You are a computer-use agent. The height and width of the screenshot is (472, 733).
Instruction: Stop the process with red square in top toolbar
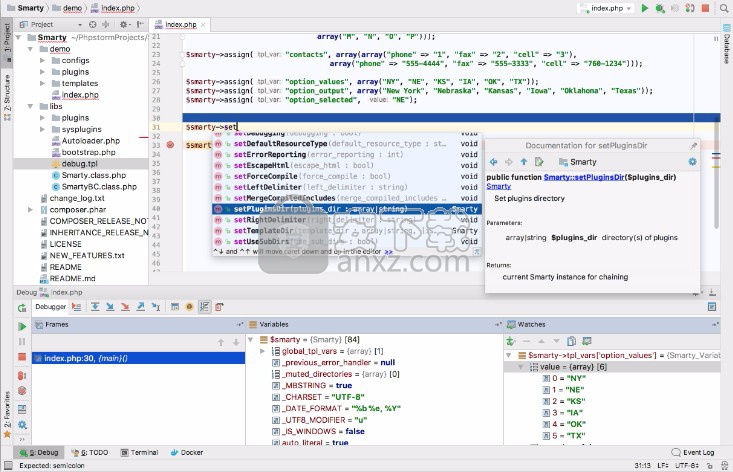(705, 8)
